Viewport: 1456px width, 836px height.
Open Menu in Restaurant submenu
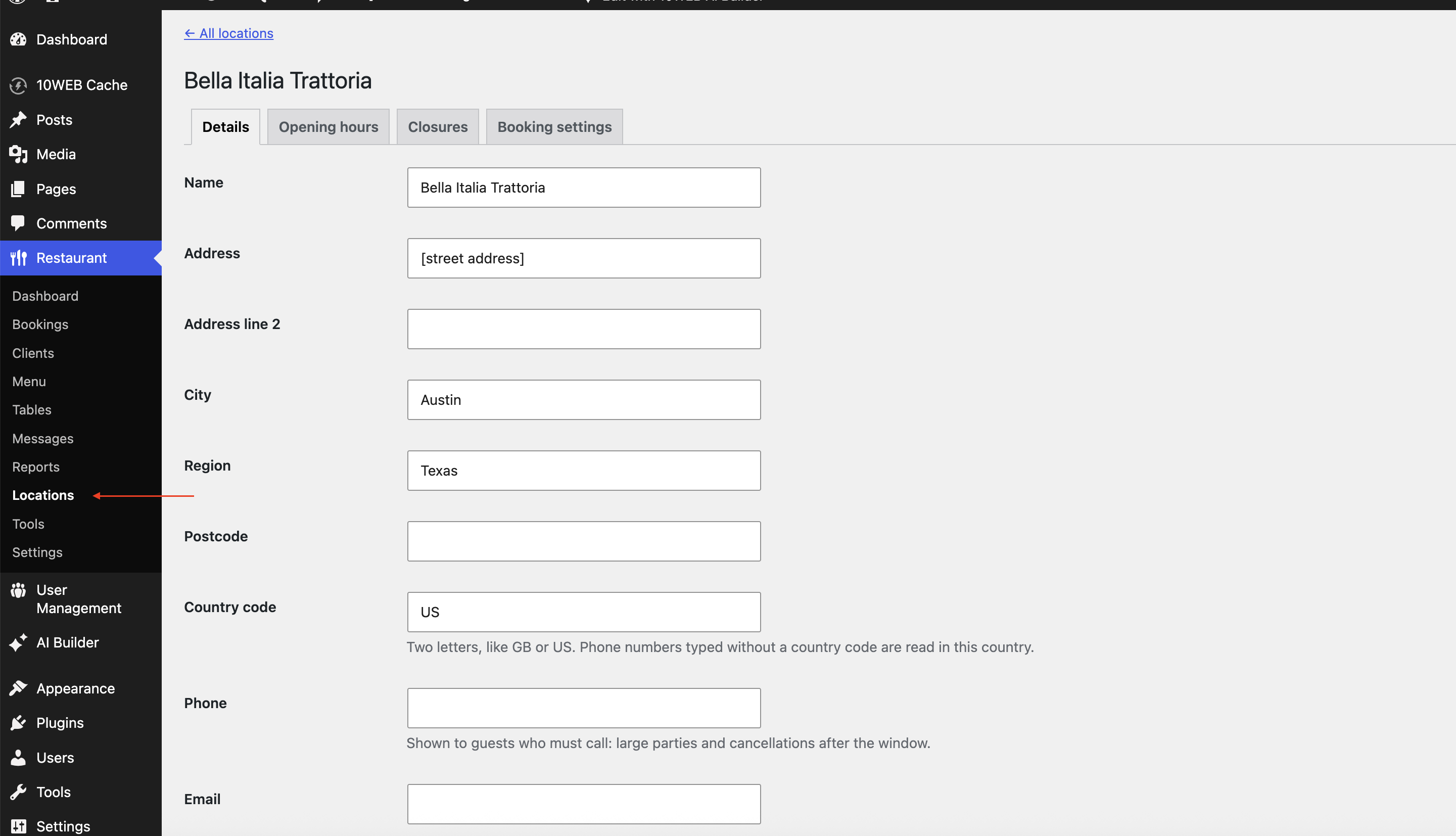click(29, 381)
